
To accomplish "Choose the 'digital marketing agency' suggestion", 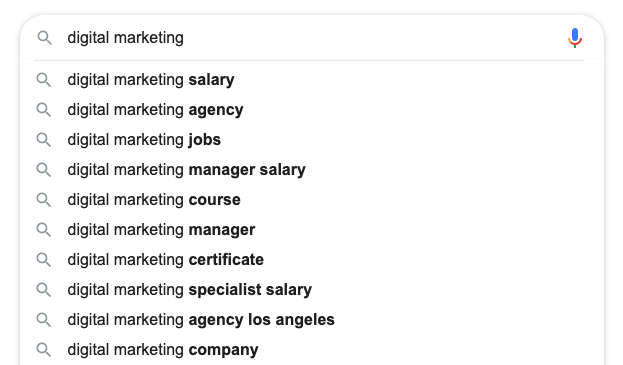I will [312, 110].
